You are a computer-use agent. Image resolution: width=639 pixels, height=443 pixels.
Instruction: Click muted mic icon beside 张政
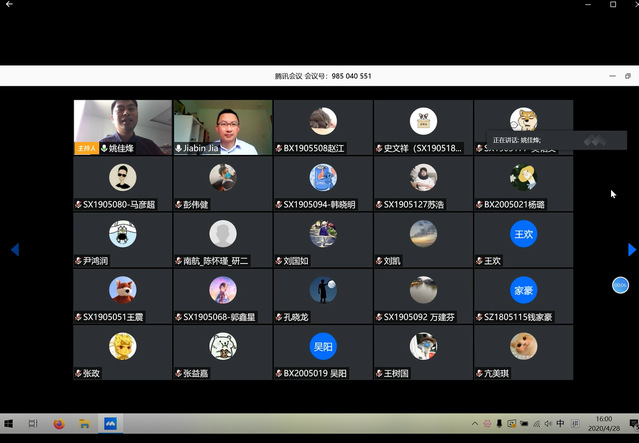(79, 373)
